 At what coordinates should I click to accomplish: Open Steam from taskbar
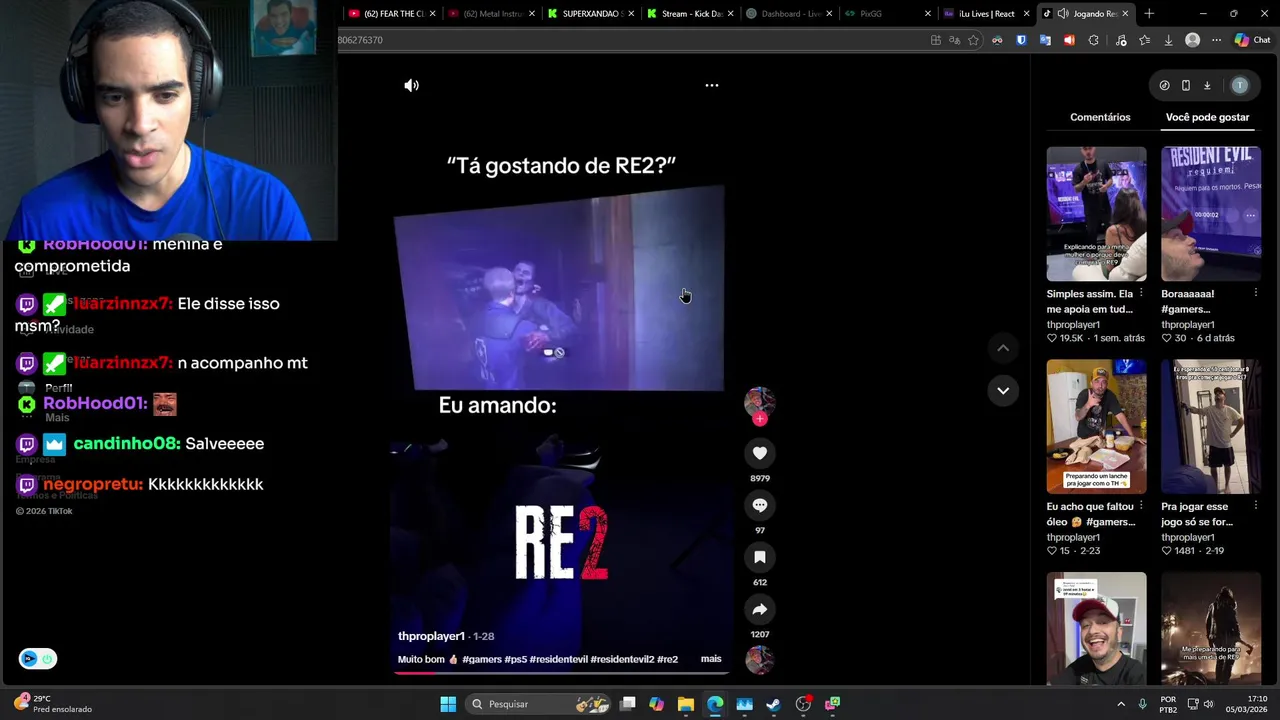[773, 704]
